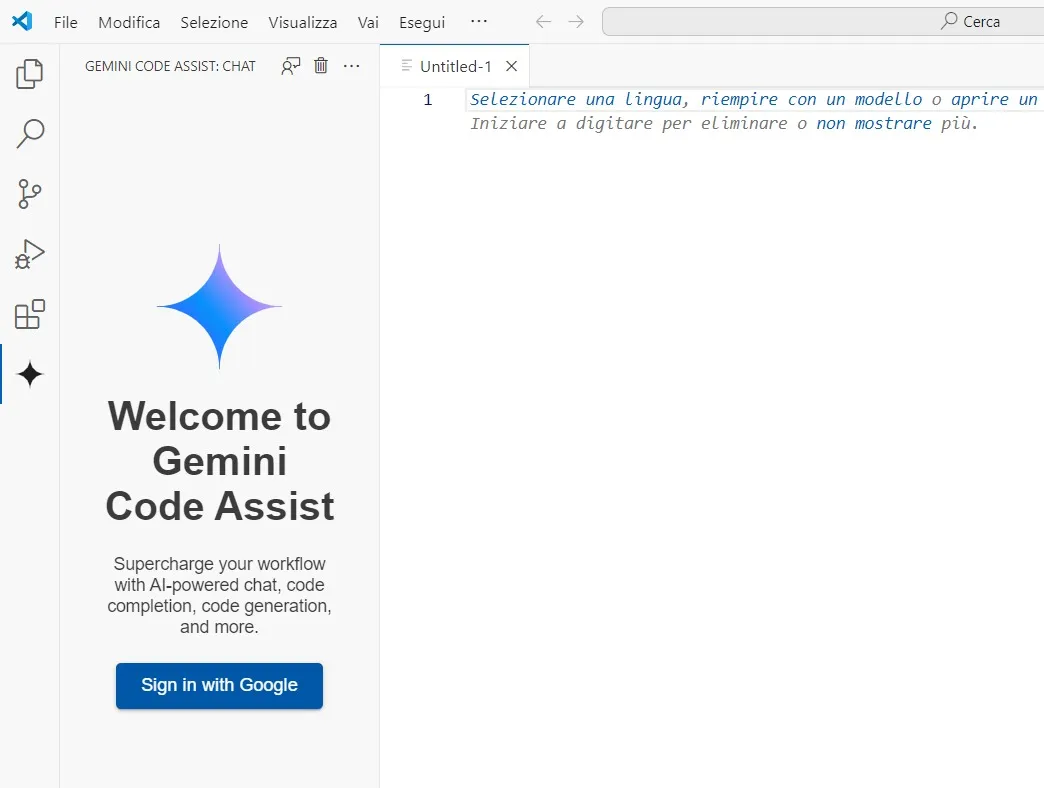
Task: Open the chat panel overflow menu
Action: pyautogui.click(x=351, y=65)
